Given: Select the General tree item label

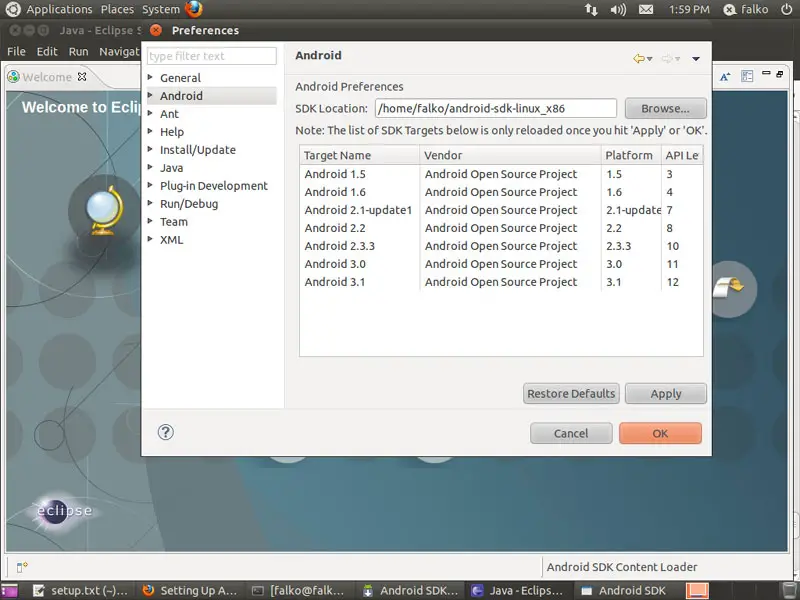Looking at the screenshot, I should 180,78.
